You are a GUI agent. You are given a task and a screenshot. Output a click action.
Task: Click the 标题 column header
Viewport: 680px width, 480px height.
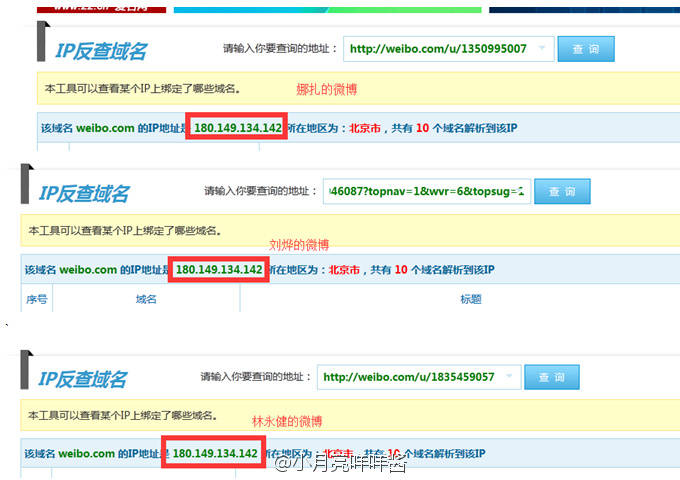point(471,299)
